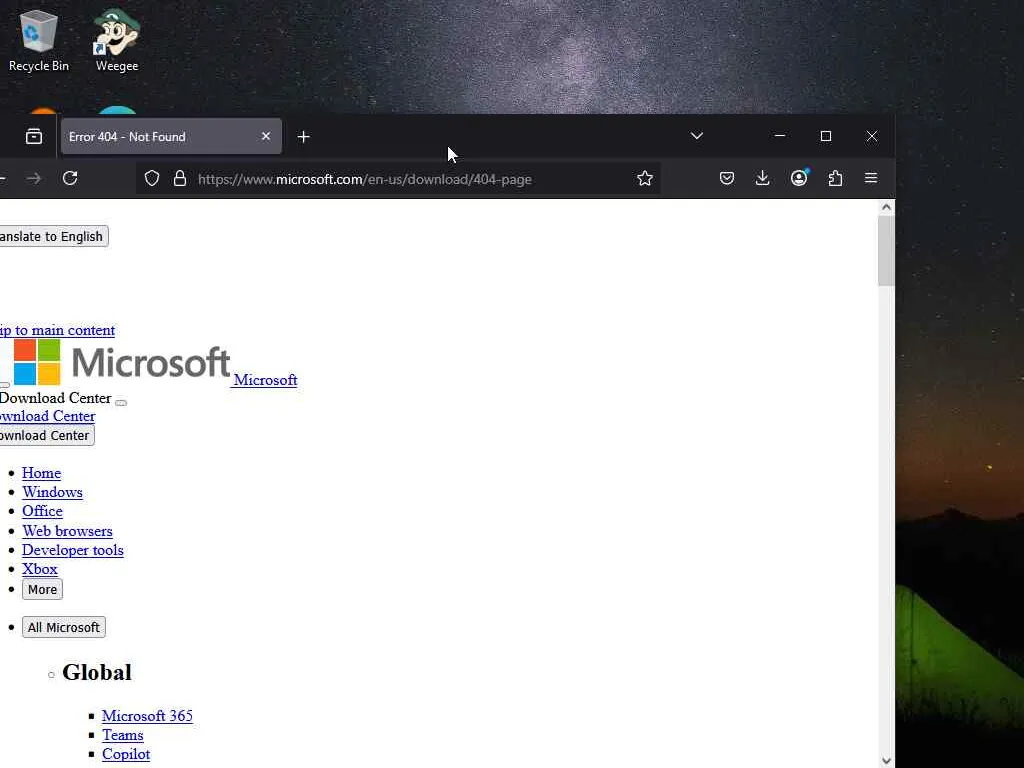The width and height of the screenshot is (1024, 768).
Task: Toggle small button beside Download Center text
Action: 121,403
